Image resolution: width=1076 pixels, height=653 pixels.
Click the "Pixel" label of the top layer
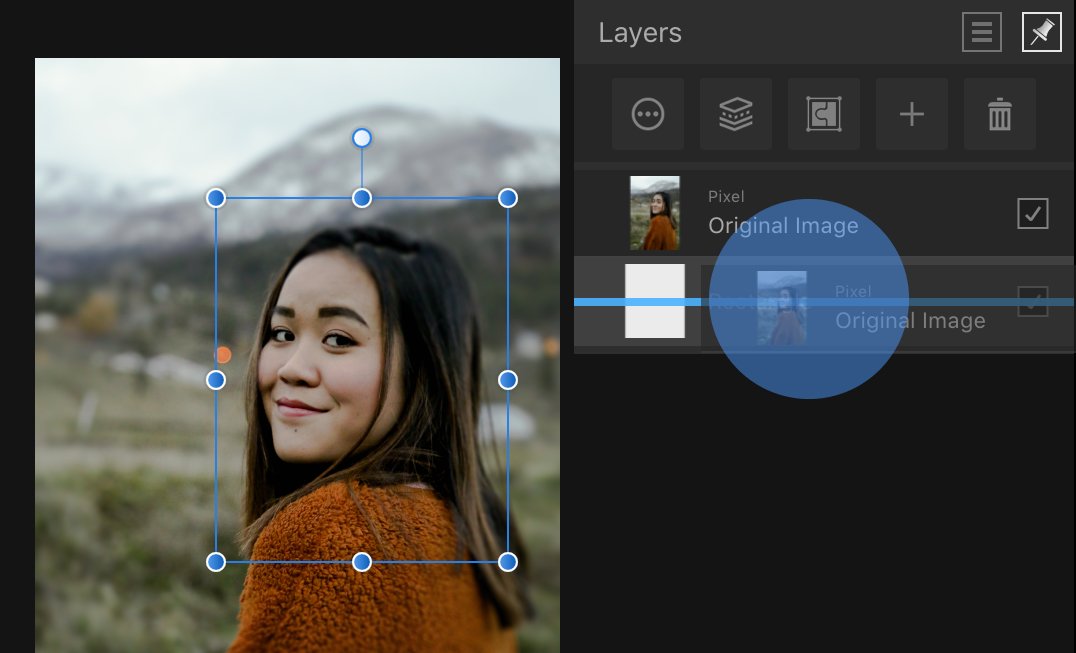tap(726, 197)
